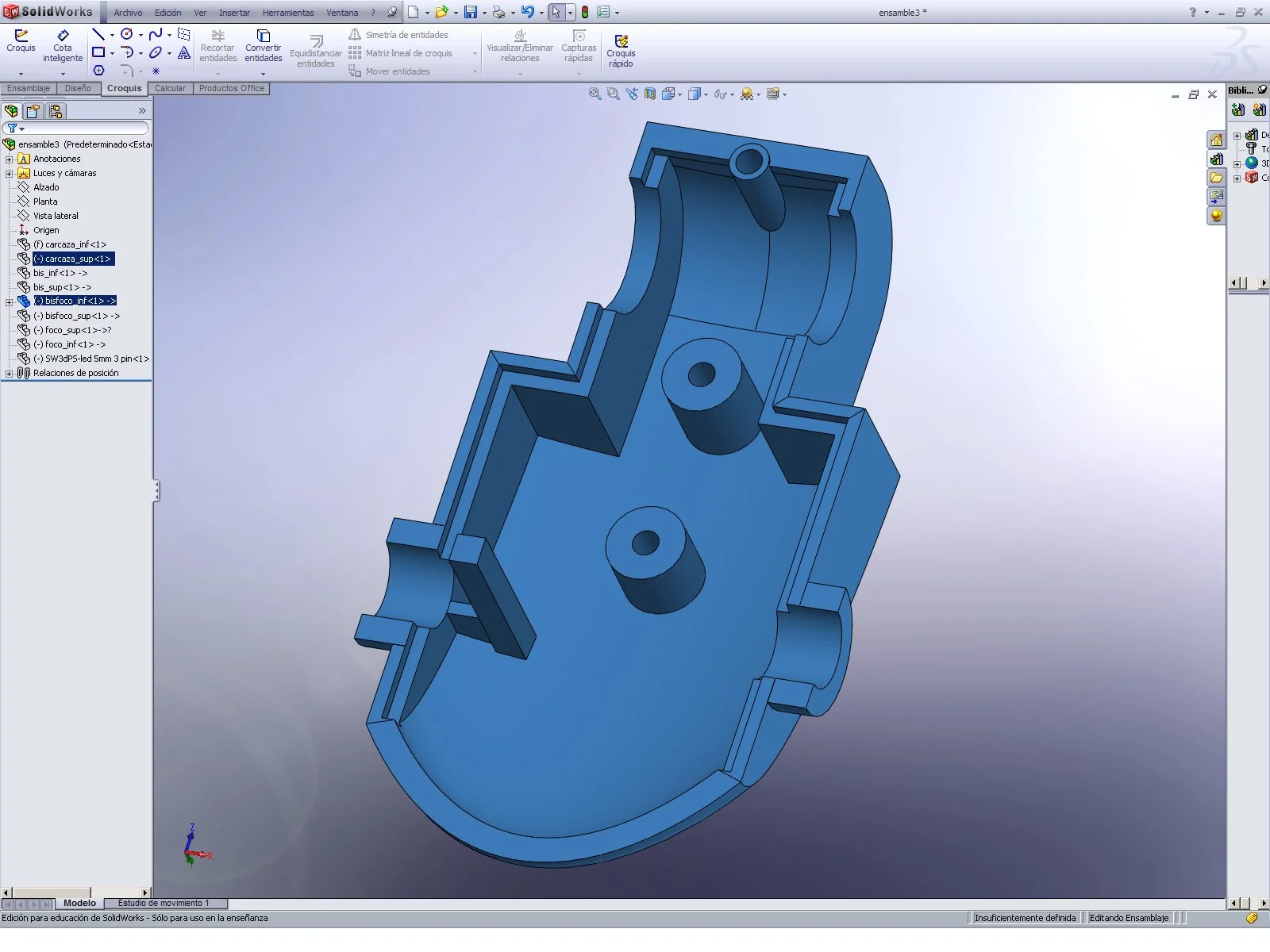
Task: Click the Croquis rápido icon
Action: tap(621, 40)
